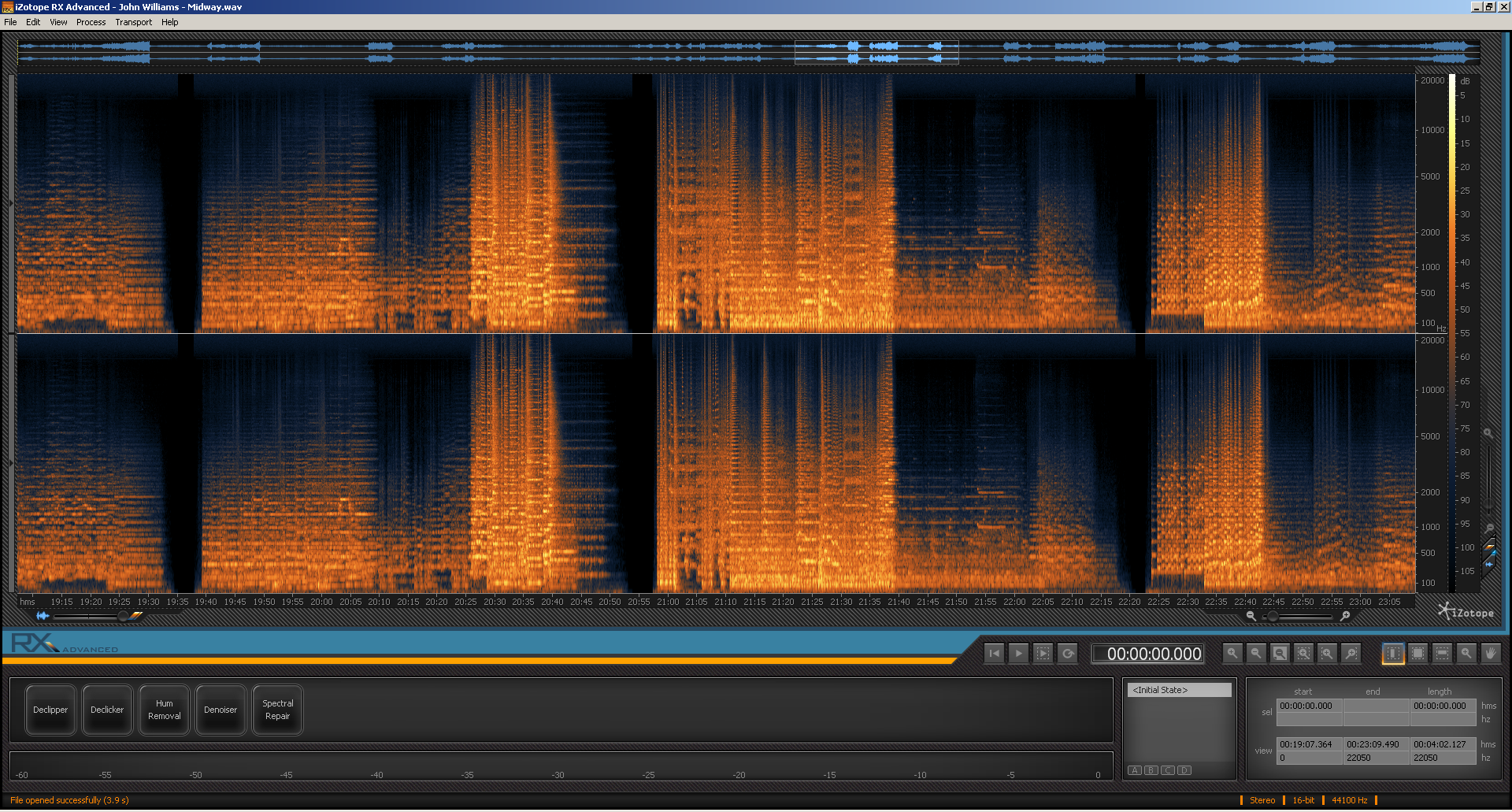
Task: Click the 'File opened successfully' status message
Action: click(69, 800)
